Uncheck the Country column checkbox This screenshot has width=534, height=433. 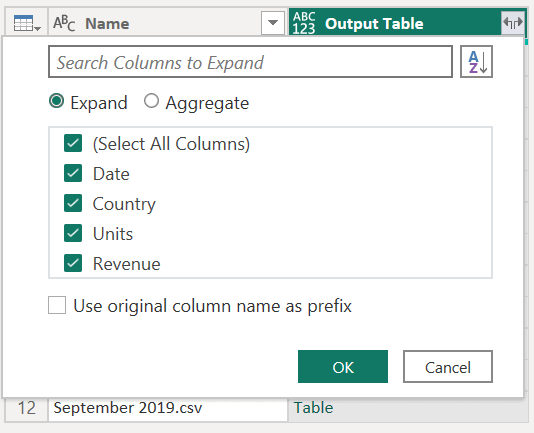point(73,203)
